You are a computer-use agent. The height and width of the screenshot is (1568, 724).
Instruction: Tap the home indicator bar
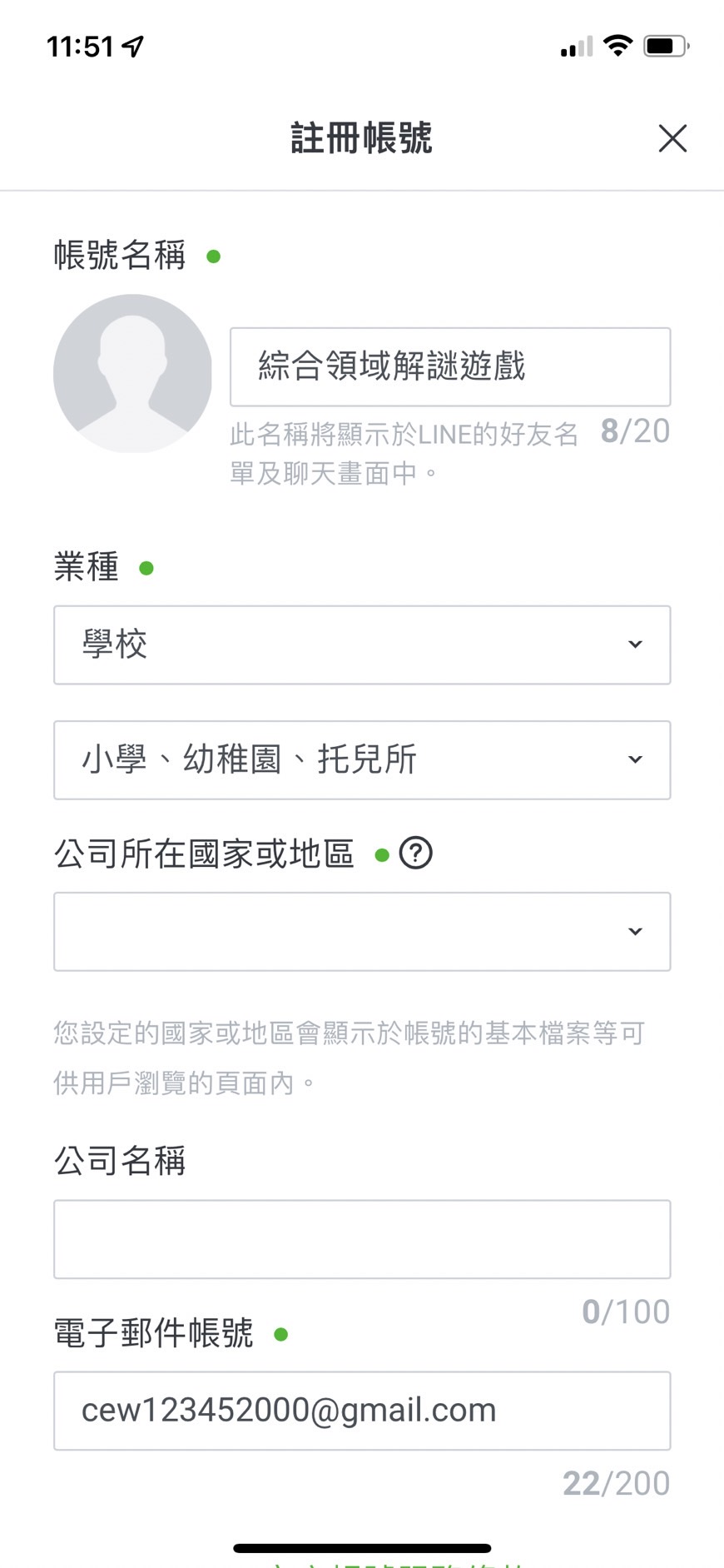[x=362, y=1548]
